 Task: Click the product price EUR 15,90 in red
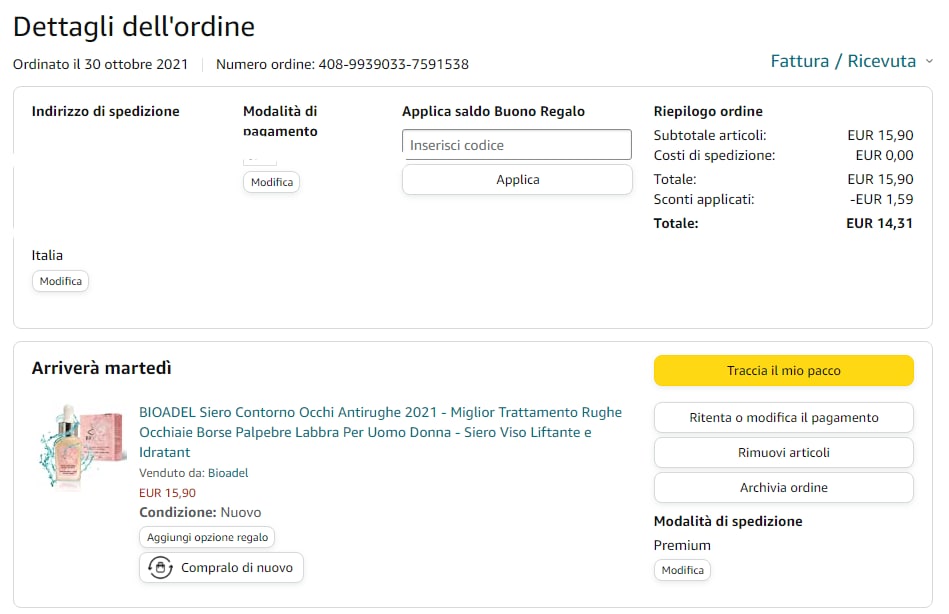point(167,493)
